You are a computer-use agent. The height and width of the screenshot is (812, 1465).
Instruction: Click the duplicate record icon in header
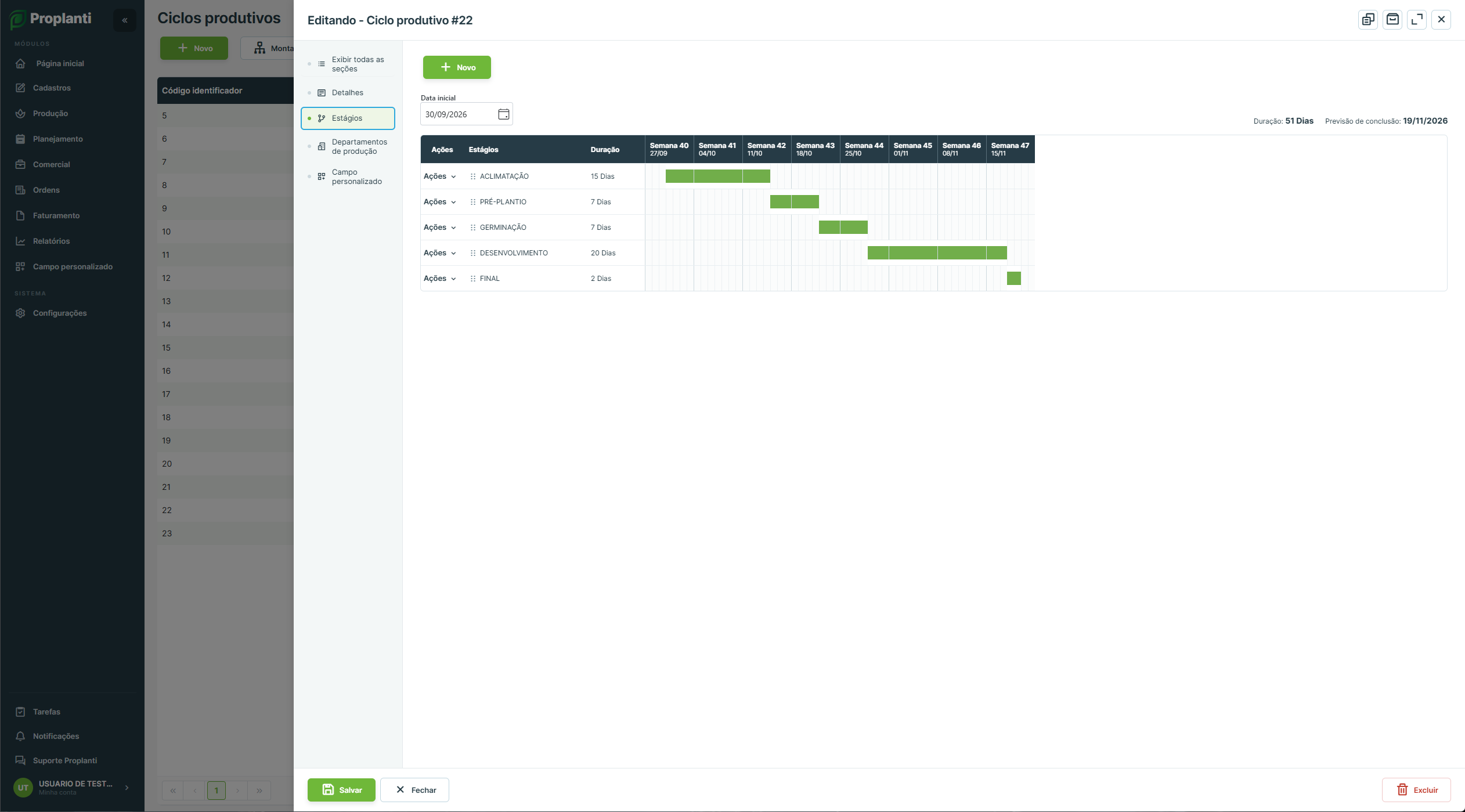[x=1368, y=20]
